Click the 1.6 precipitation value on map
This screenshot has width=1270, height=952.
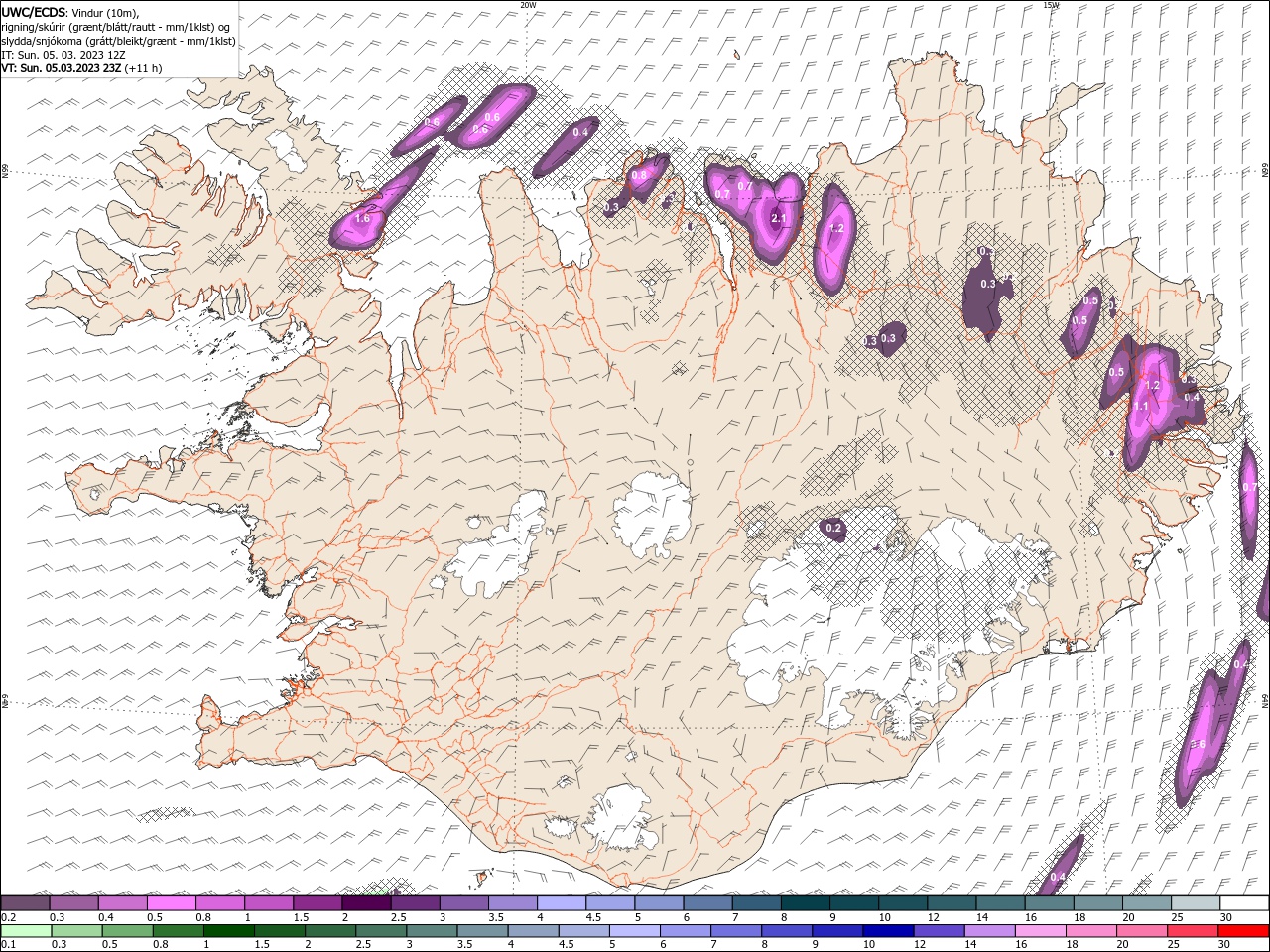[x=362, y=218]
